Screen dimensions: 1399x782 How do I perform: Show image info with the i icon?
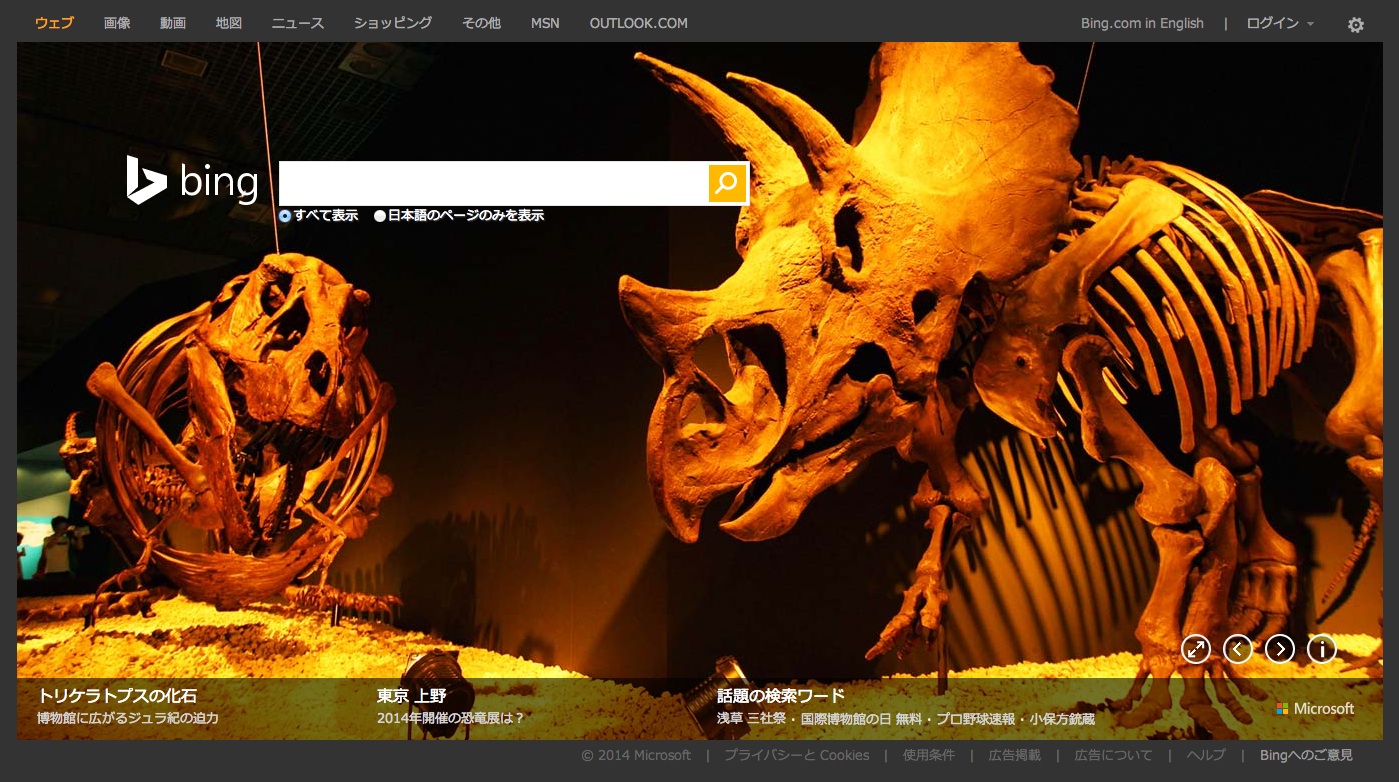1321,649
